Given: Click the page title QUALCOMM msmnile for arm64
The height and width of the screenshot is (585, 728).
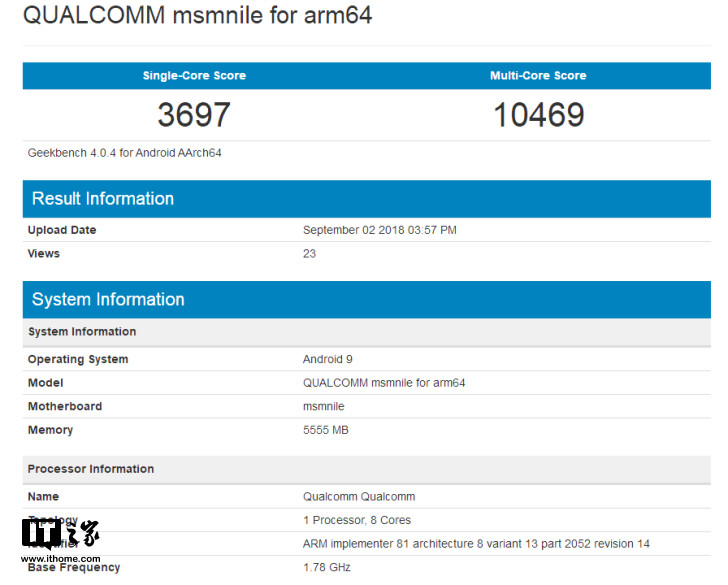Looking at the screenshot, I should tap(197, 15).
